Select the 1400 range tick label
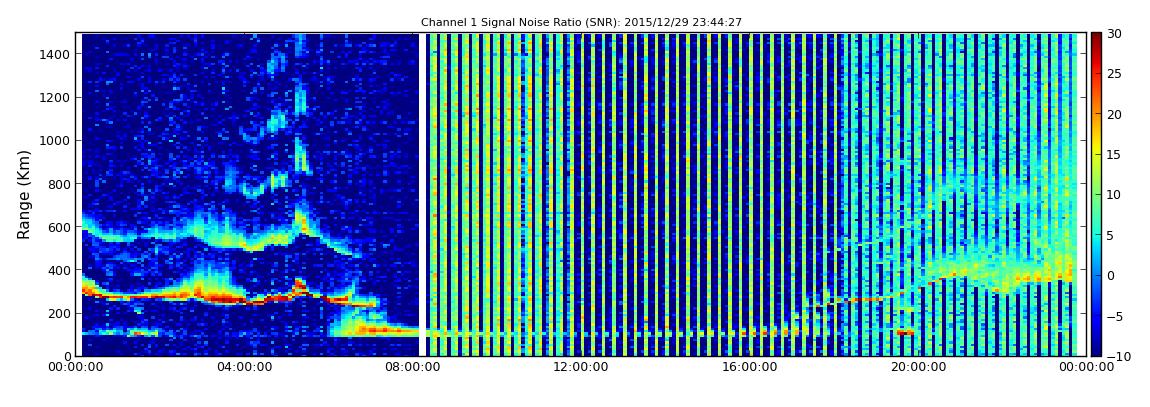 click(x=56, y=54)
